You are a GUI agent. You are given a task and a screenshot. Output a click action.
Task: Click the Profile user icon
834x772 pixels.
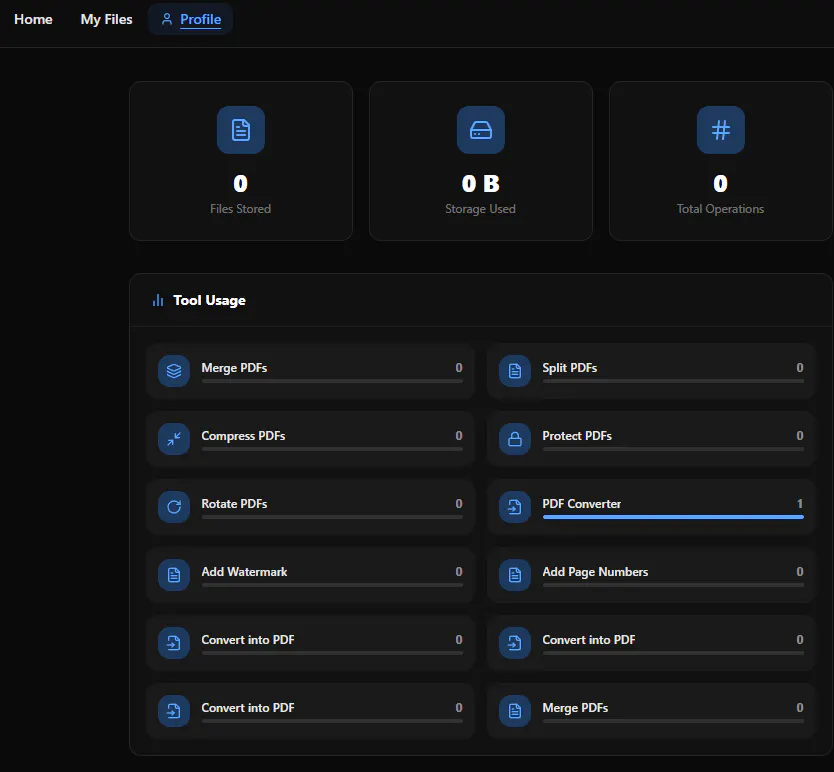[x=167, y=19]
